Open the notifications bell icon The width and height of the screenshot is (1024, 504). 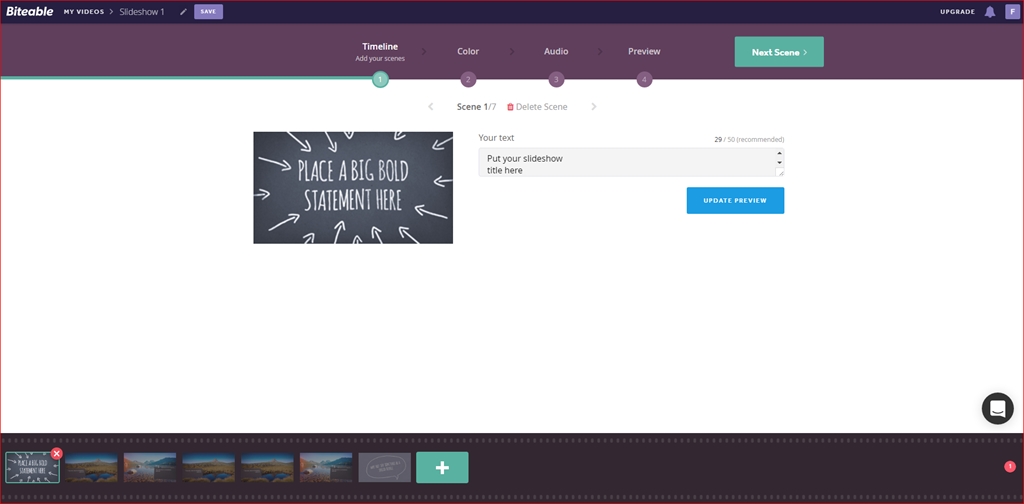tap(990, 12)
